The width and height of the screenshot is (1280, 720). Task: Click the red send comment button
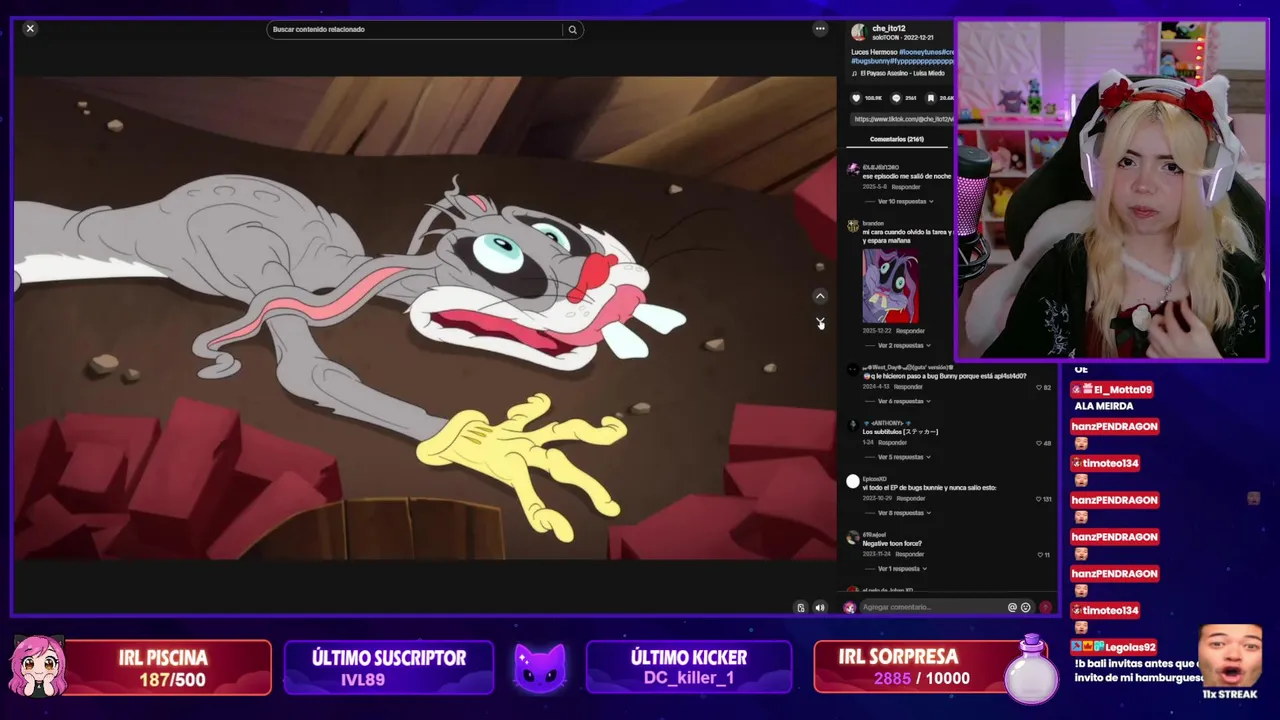click(x=1045, y=607)
